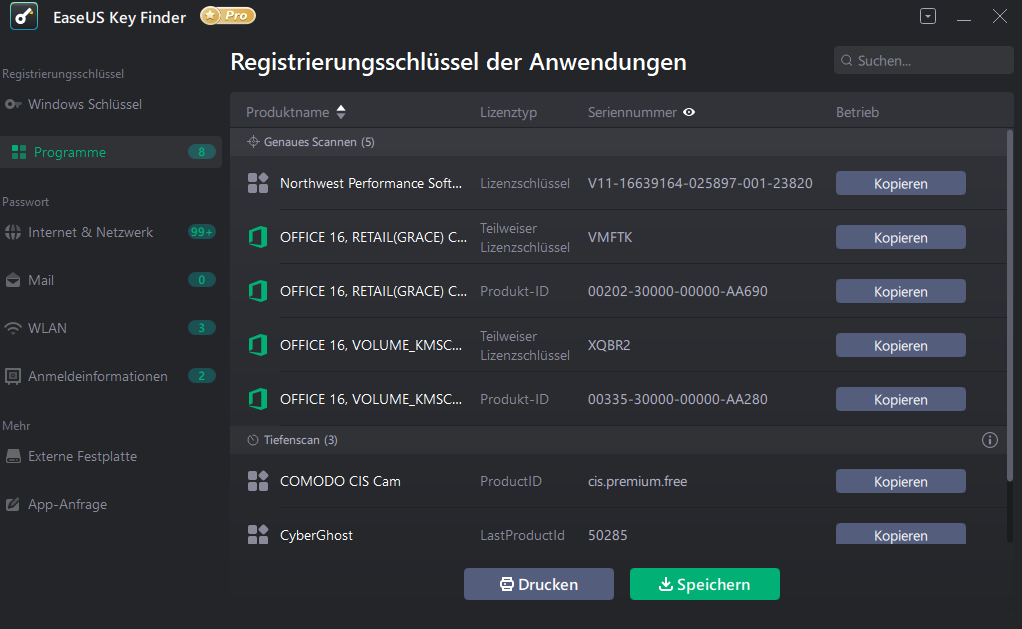1022x629 pixels.
Task: Click the Betrieb column header
Action: [x=857, y=112]
